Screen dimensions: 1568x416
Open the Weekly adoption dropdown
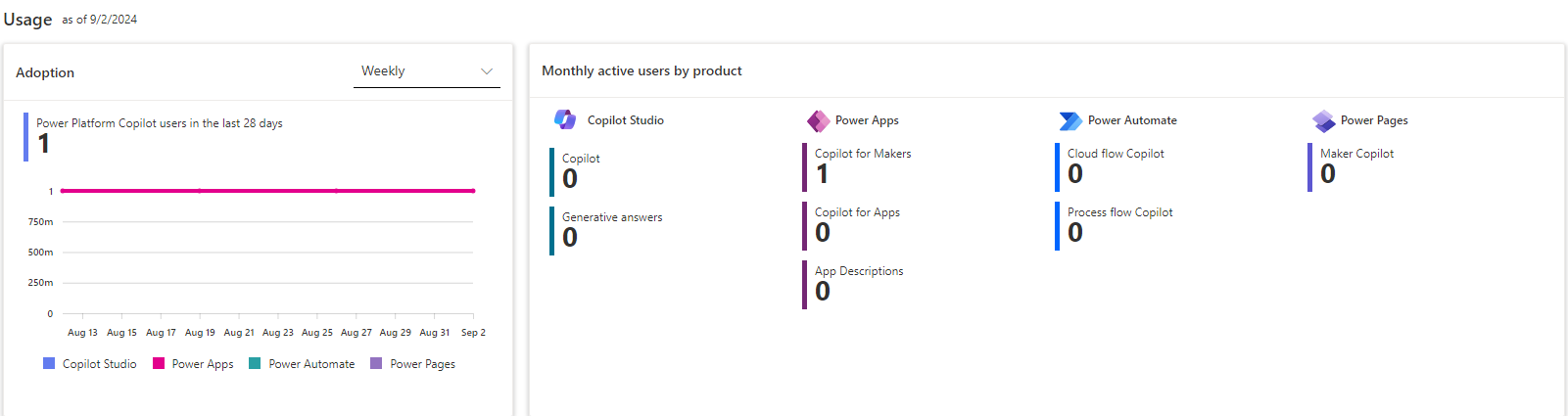point(427,71)
